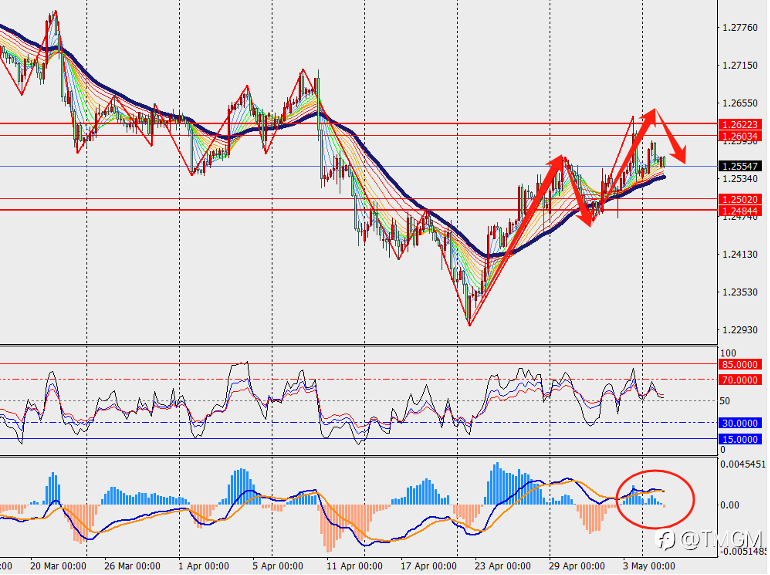Click the 3 May 00:00 date label
Viewport: 770px width, 575px height.
649,566
